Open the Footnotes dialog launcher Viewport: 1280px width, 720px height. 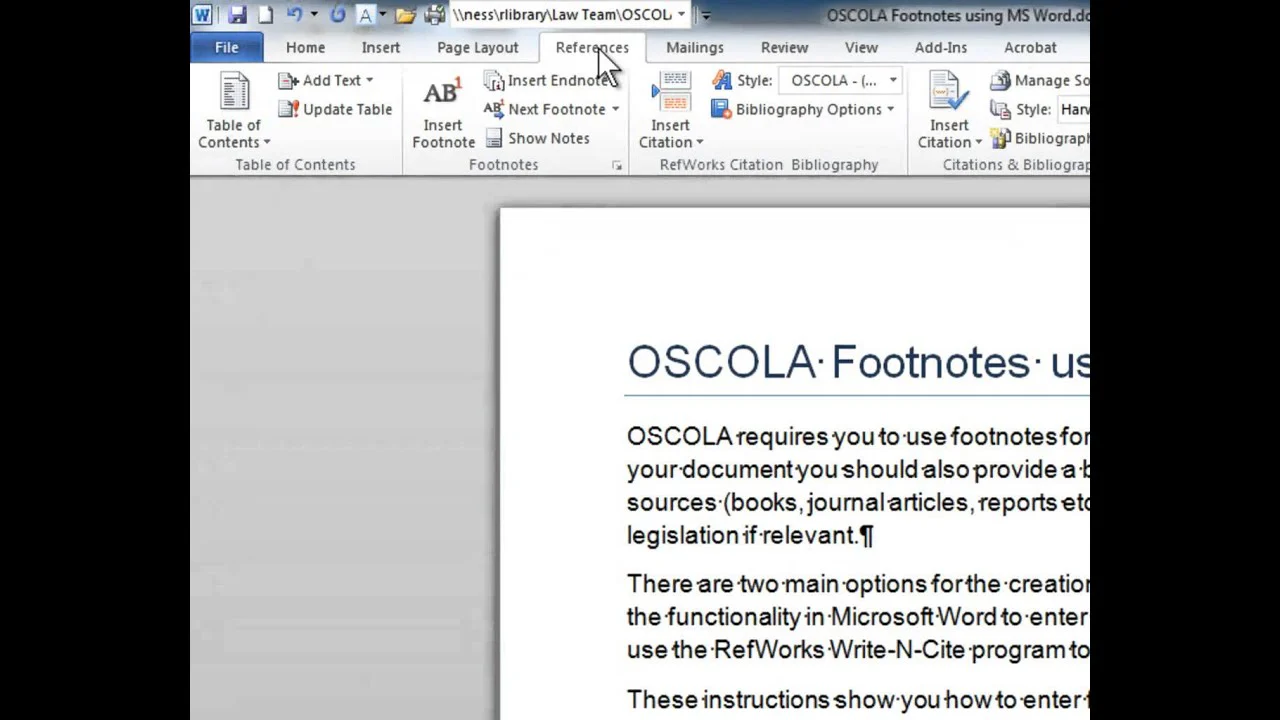tap(617, 165)
